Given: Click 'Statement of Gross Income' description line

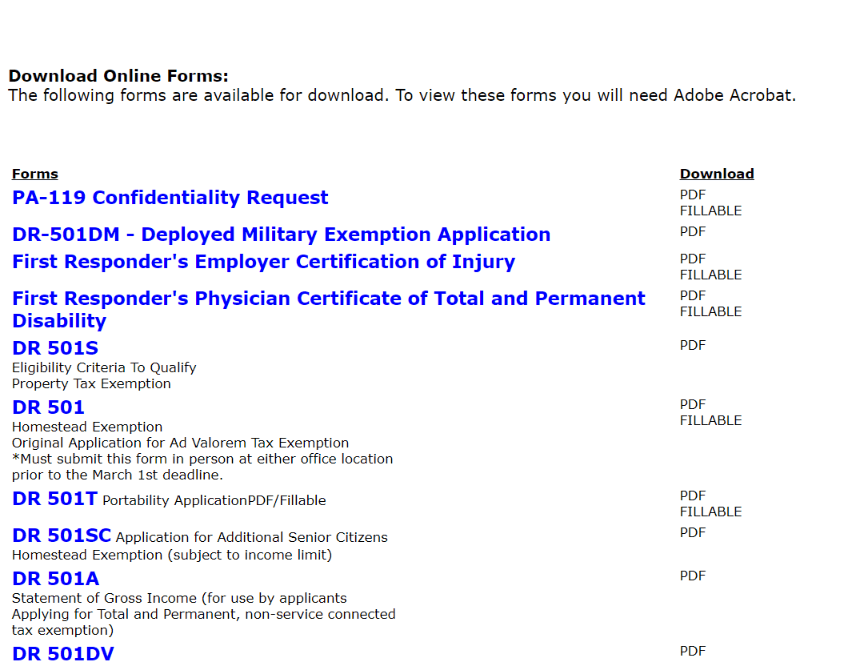Looking at the screenshot, I should 179,598.
